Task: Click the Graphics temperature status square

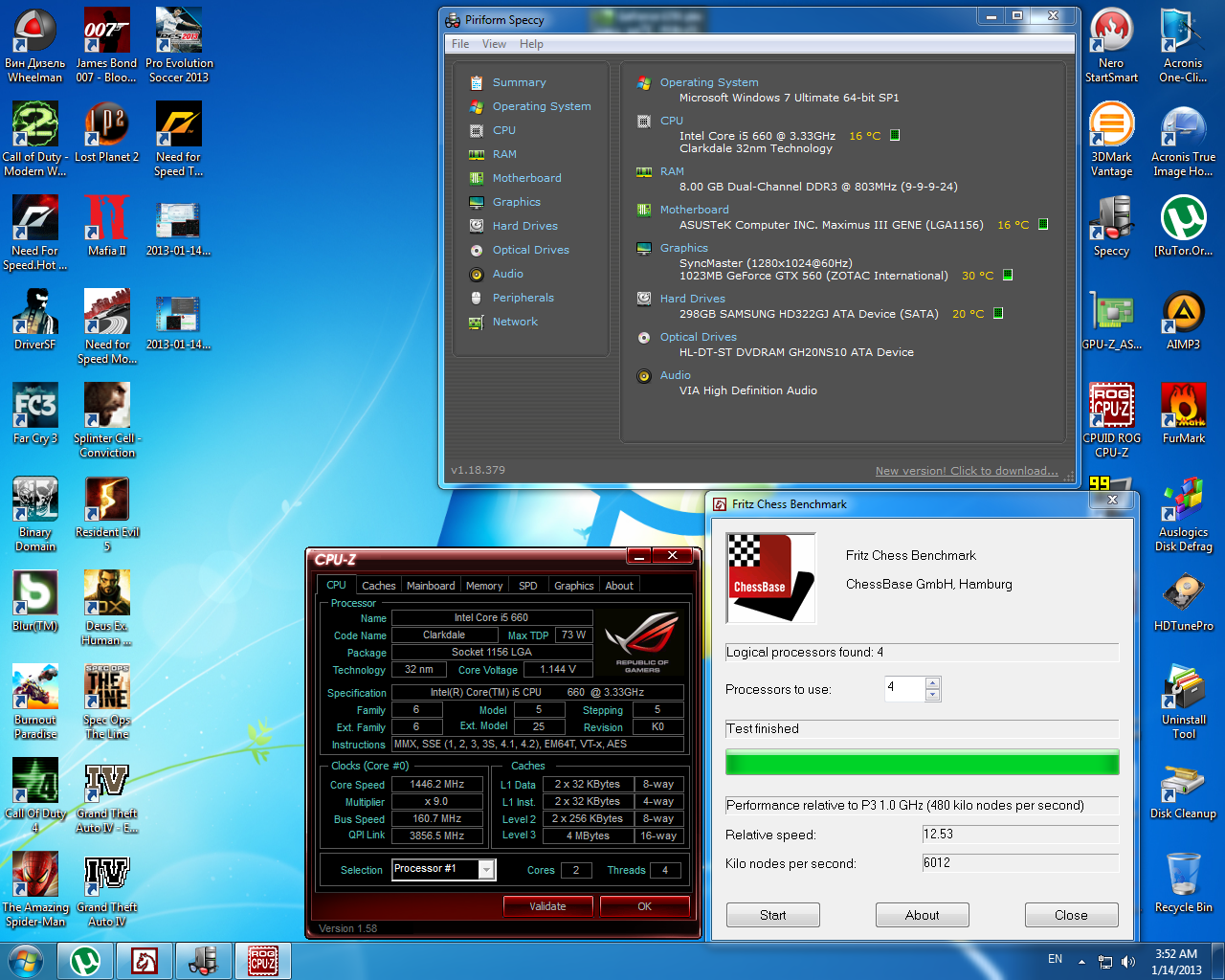Action: (1008, 275)
